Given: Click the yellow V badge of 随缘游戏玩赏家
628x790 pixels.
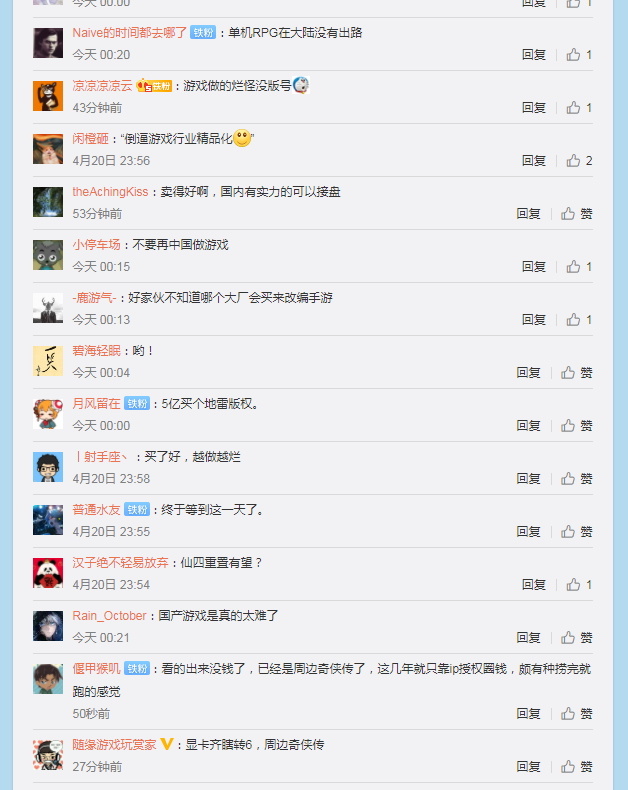Looking at the screenshot, I should 167,744.
